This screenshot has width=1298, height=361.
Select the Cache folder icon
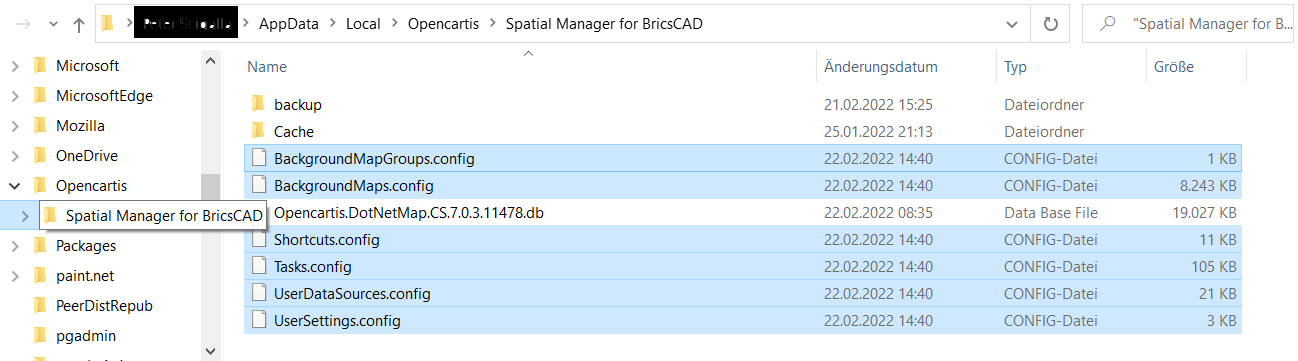(x=258, y=131)
